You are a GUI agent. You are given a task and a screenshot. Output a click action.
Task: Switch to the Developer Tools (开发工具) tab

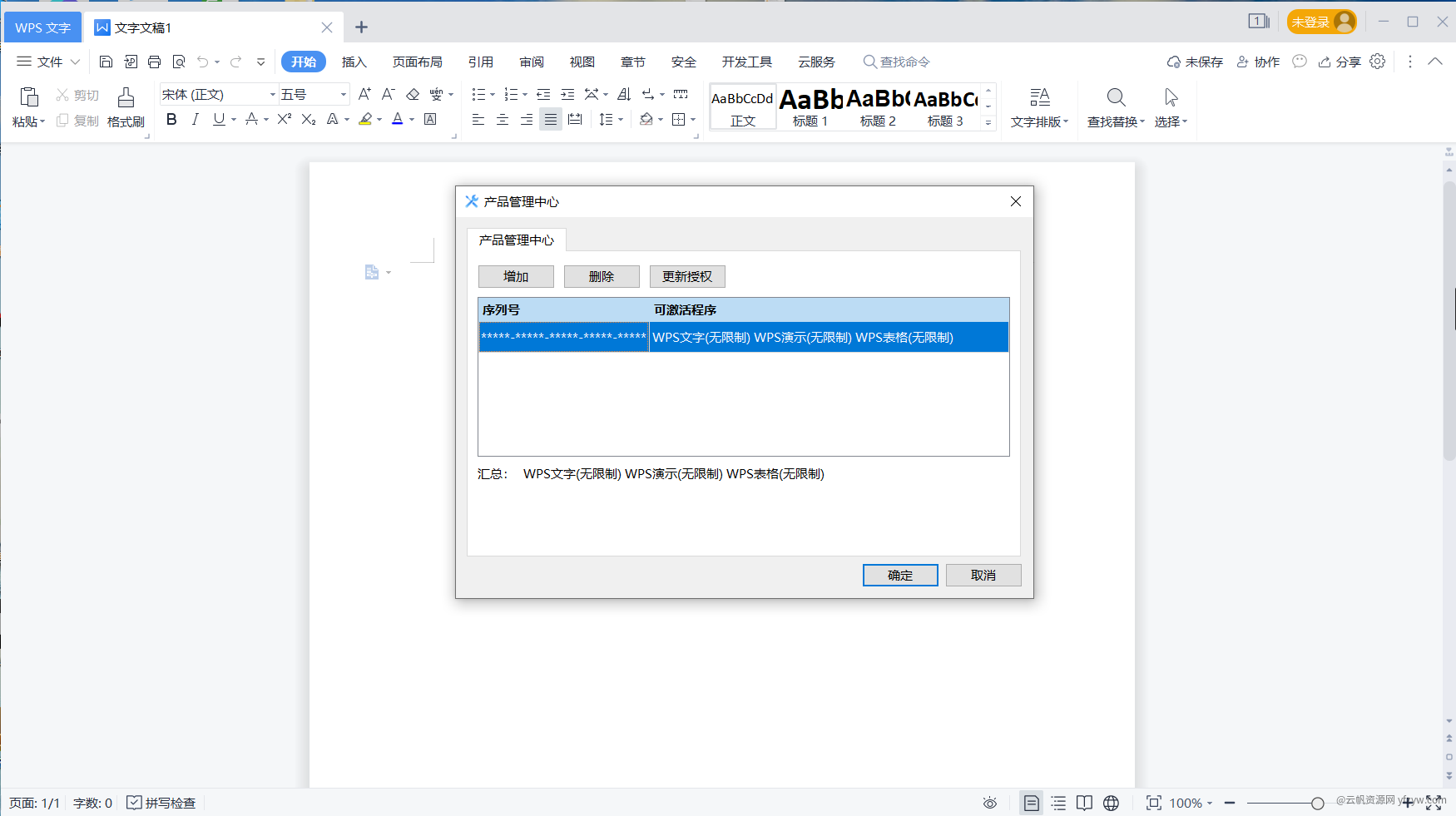[x=747, y=62]
